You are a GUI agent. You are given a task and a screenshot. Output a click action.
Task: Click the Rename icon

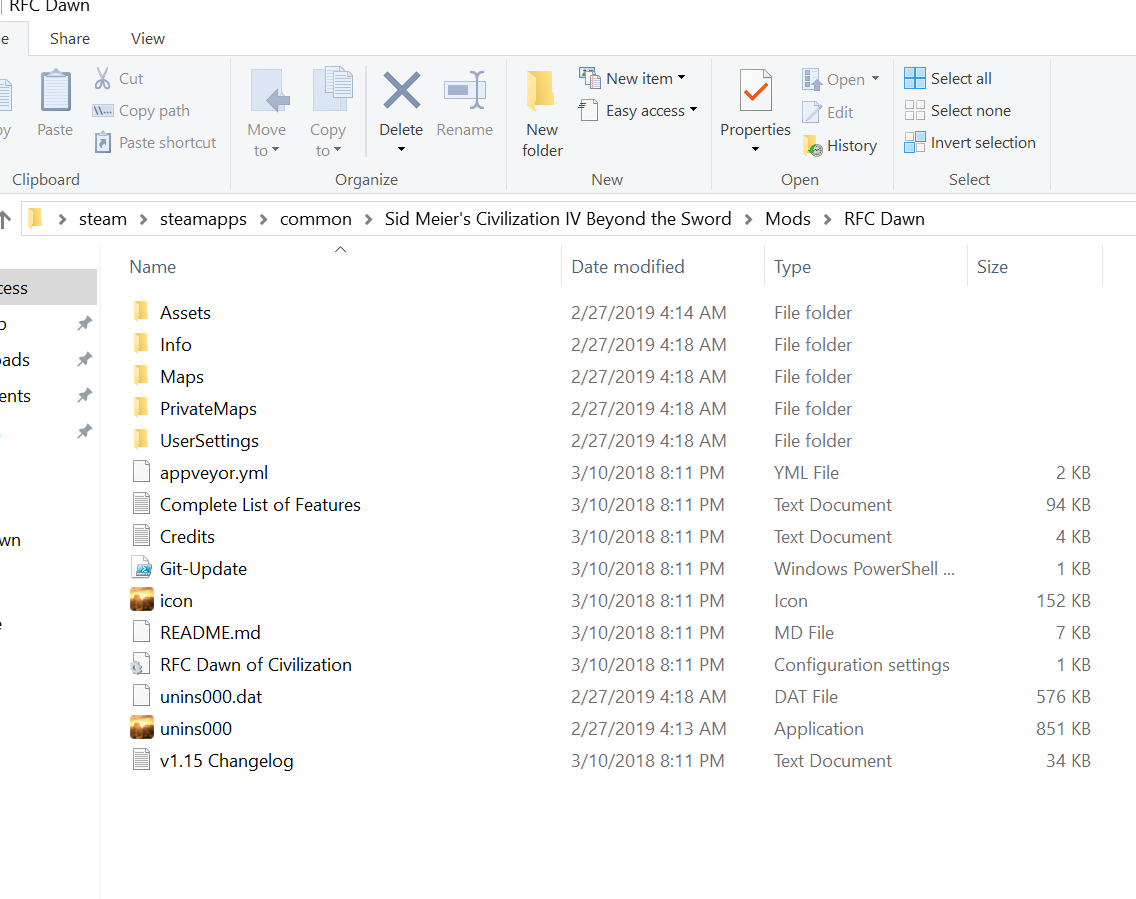pyautogui.click(x=464, y=90)
